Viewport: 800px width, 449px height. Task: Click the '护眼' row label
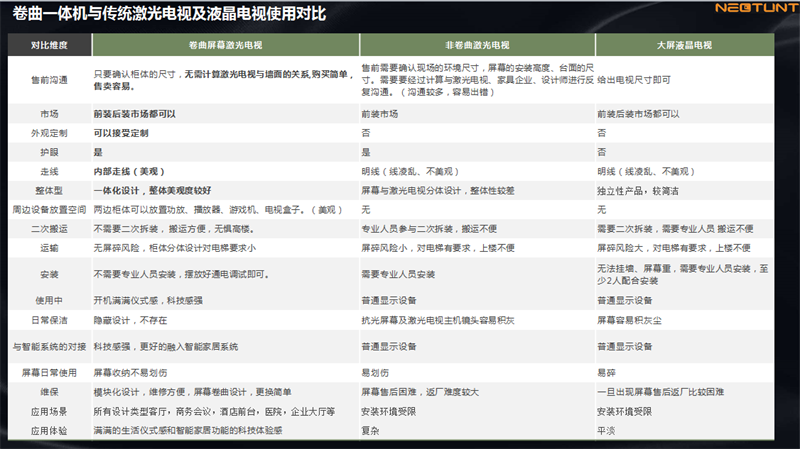(x=49, y=152)
